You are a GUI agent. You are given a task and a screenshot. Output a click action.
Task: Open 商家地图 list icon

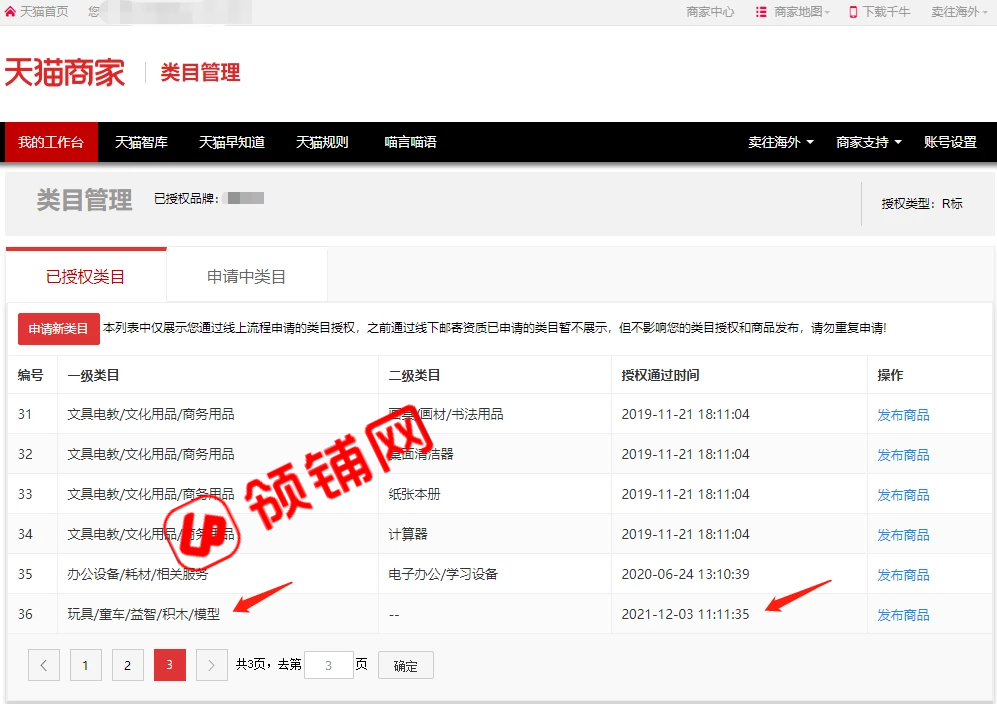coord(760,11)
